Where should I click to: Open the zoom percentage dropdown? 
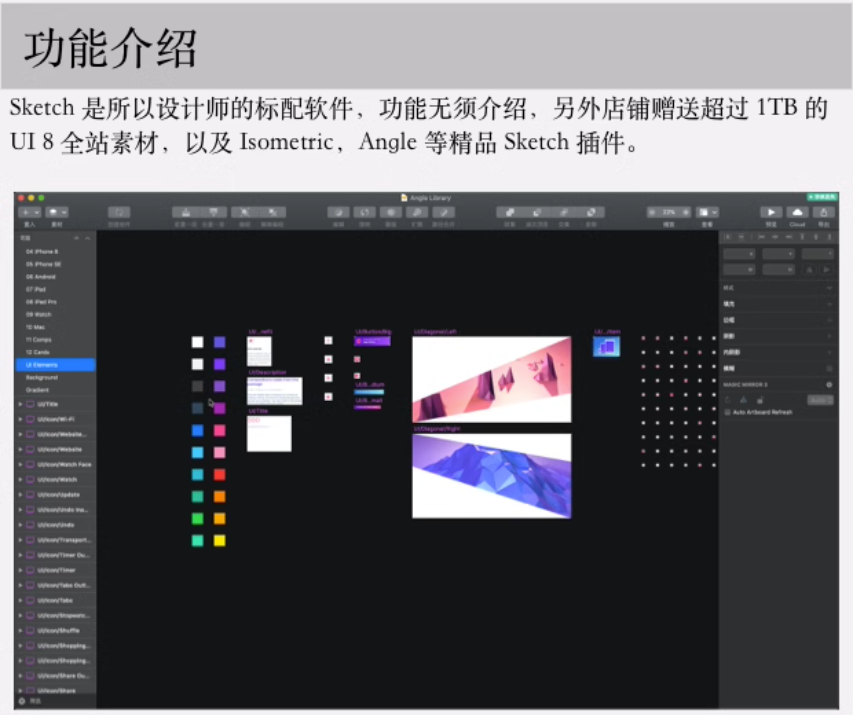[x=669, y=212]
